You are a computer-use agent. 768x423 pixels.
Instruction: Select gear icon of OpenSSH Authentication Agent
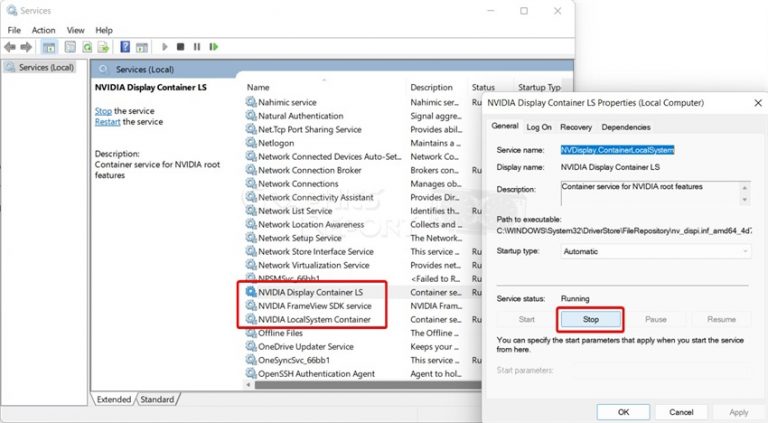[x=251, y=374]
